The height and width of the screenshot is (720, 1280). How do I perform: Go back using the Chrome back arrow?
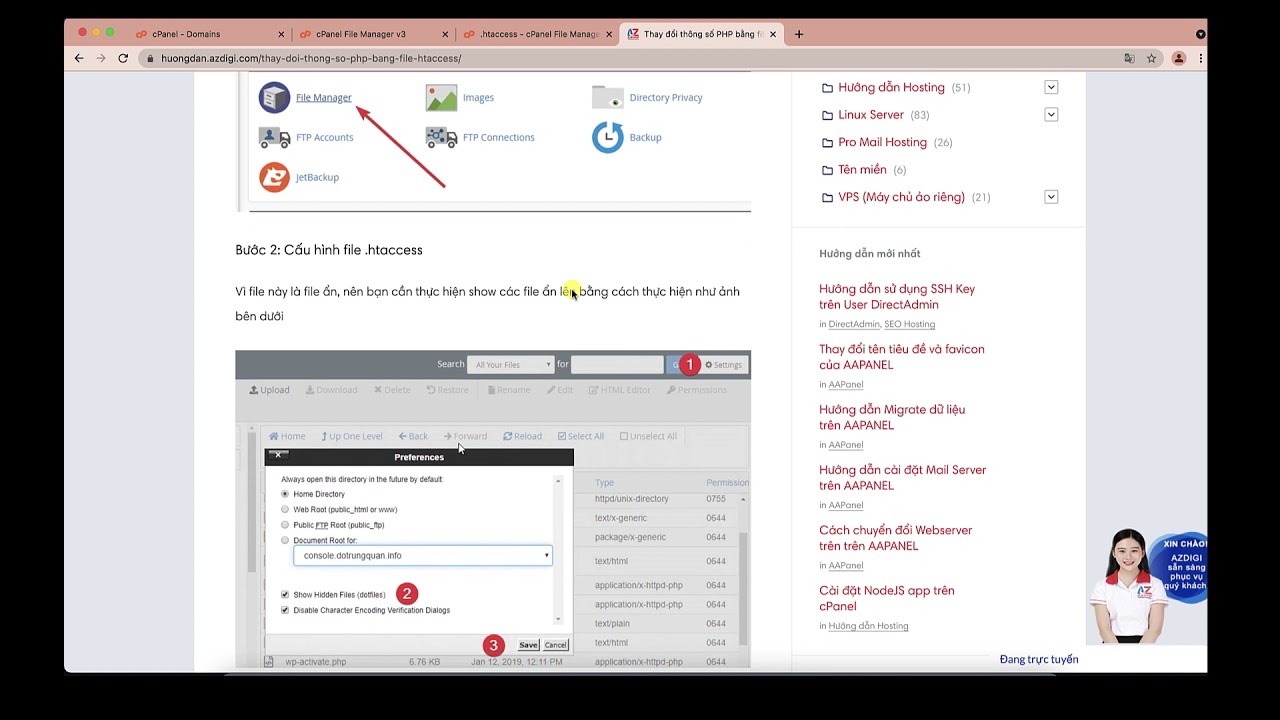79,58
